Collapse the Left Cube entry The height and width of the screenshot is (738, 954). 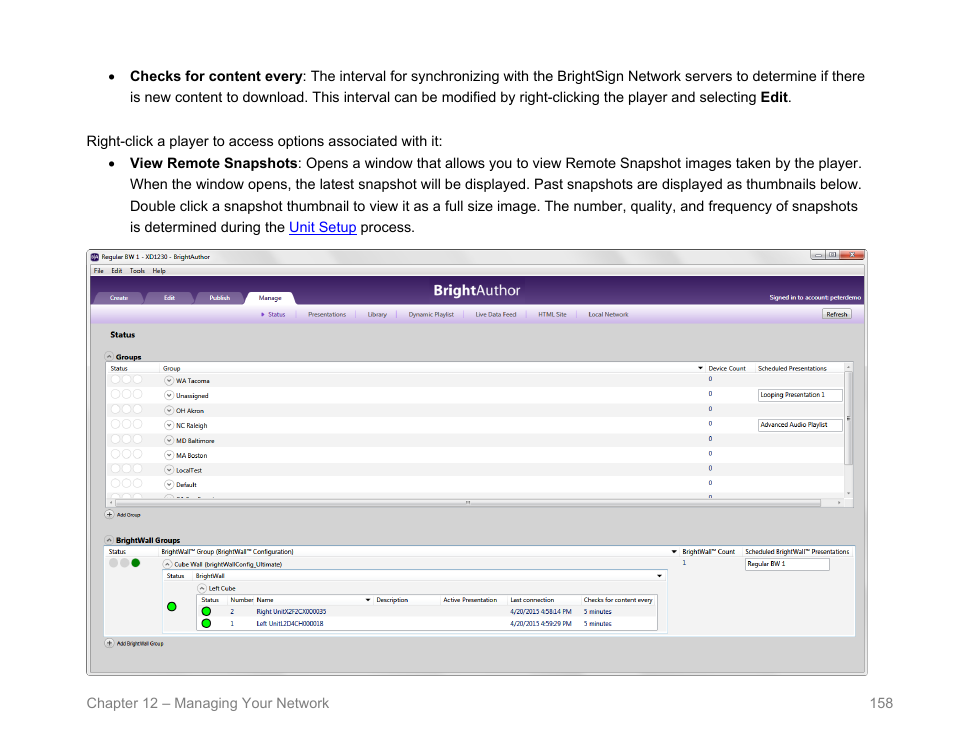tap(202, 588)
